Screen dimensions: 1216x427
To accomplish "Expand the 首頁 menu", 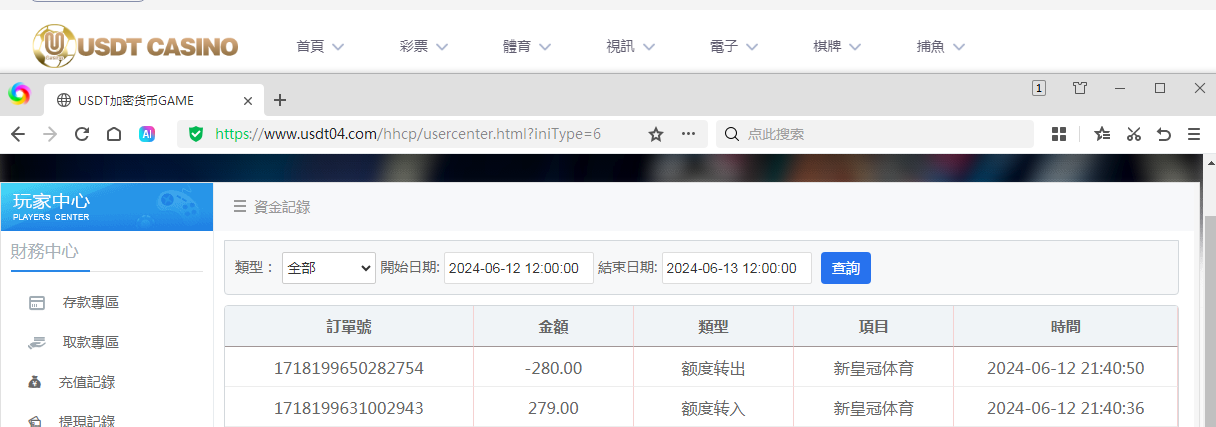I will click(320, 46).
